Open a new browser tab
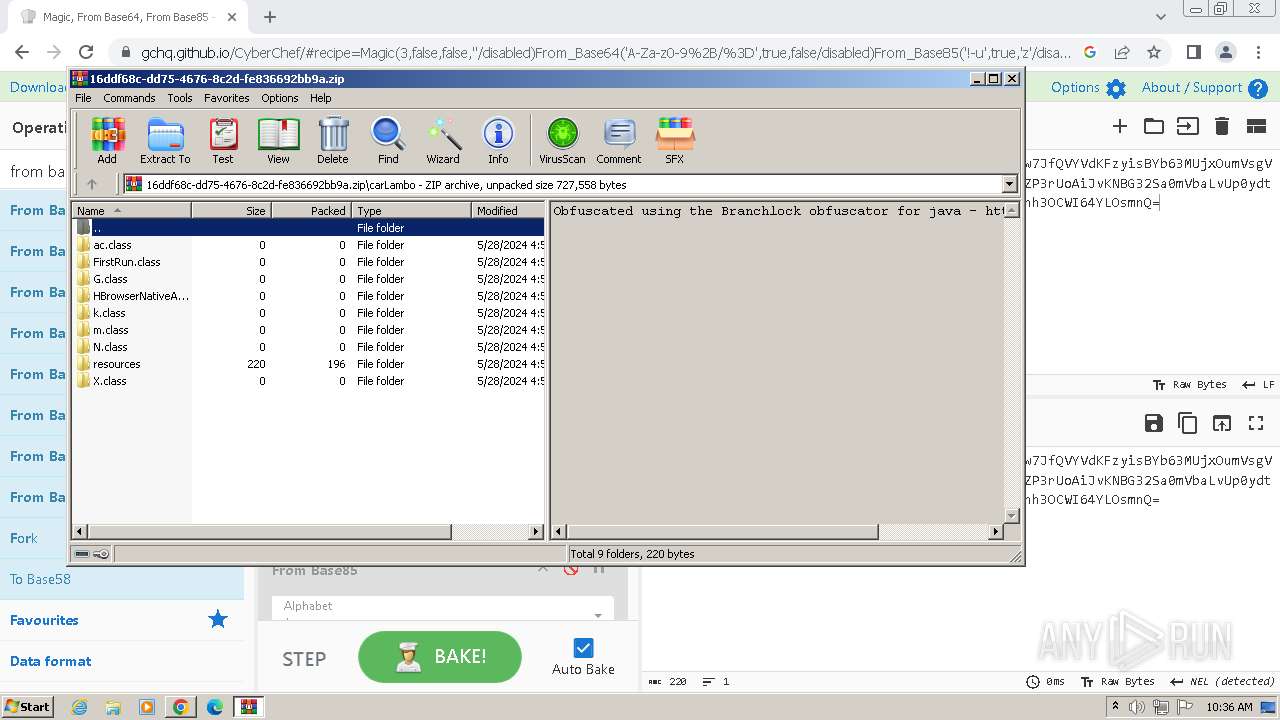The height and width of the screenshot is (720, 1280). [270, 17]
